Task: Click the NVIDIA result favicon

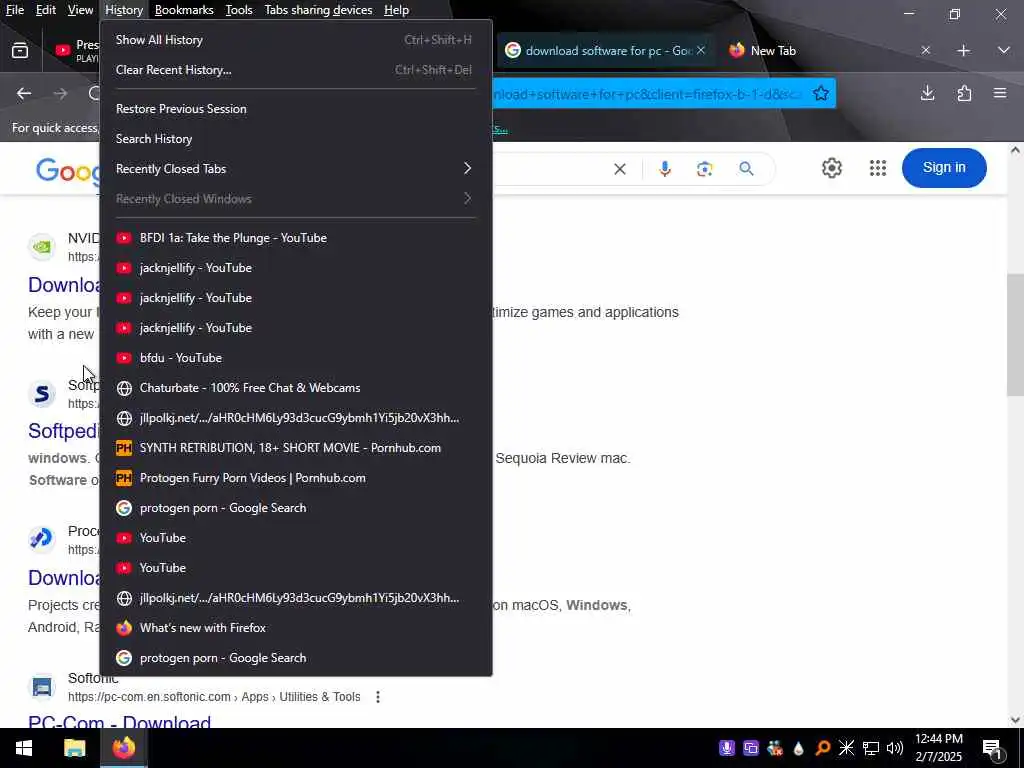Action: (42, 247)
